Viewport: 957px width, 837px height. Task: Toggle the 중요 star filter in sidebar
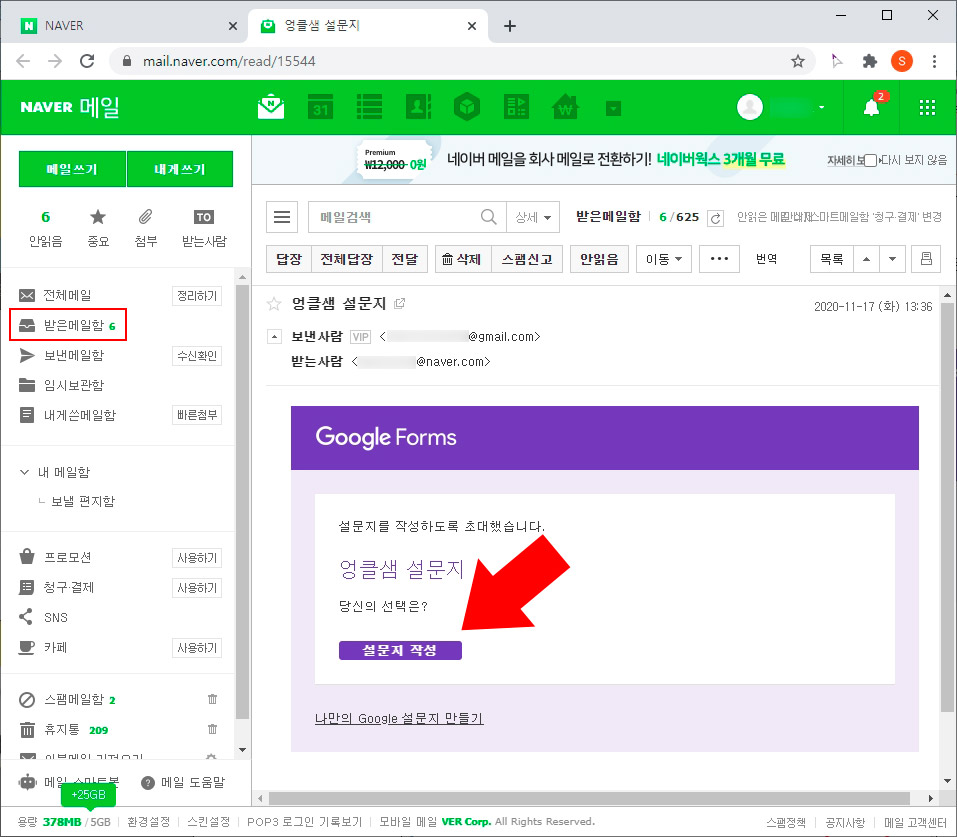(97, 222)
